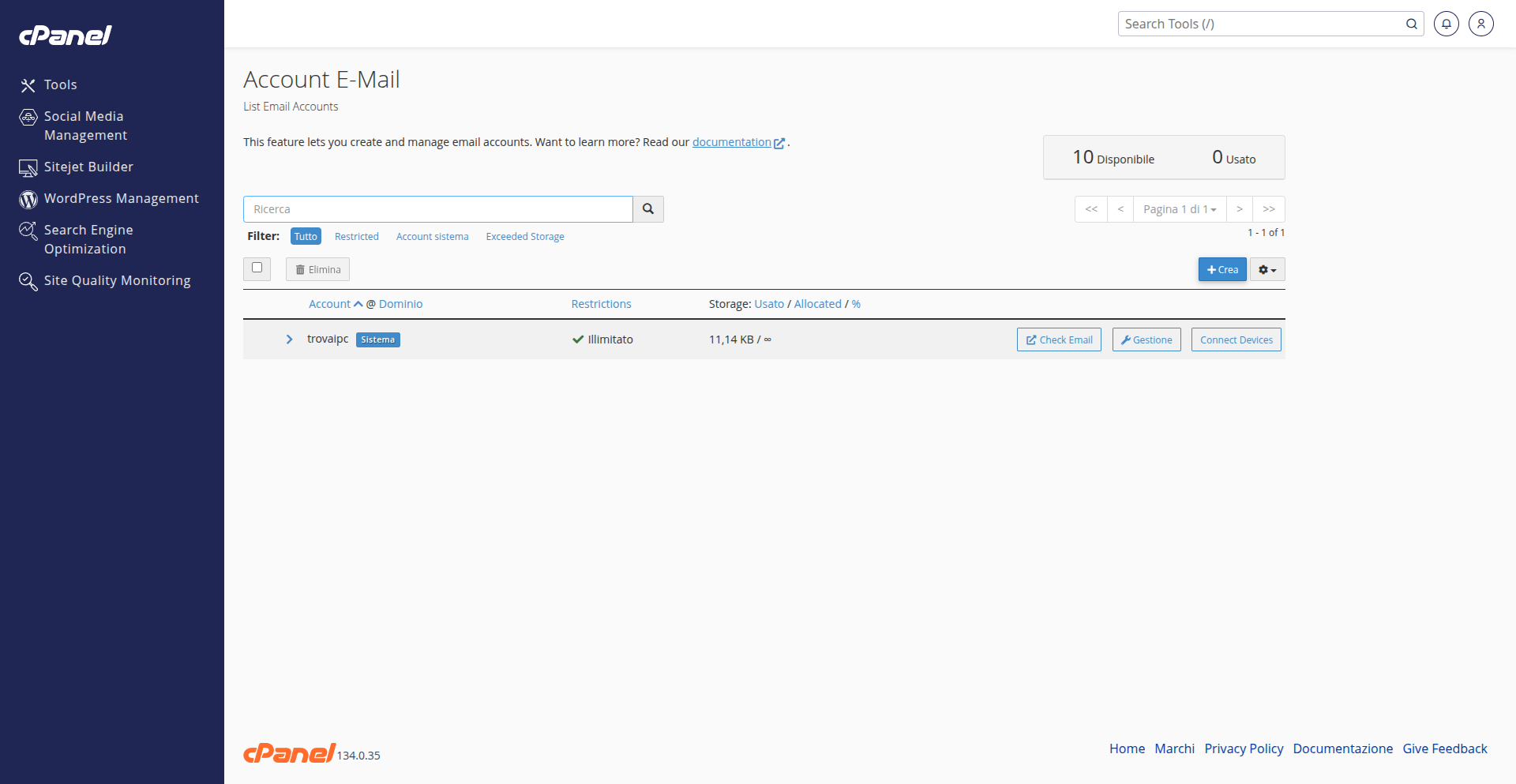Image resolution: width=1516 pixels, height=784 pixels.
Task: Open Sitejet Builder menu item
Action: tap(88, 167)
